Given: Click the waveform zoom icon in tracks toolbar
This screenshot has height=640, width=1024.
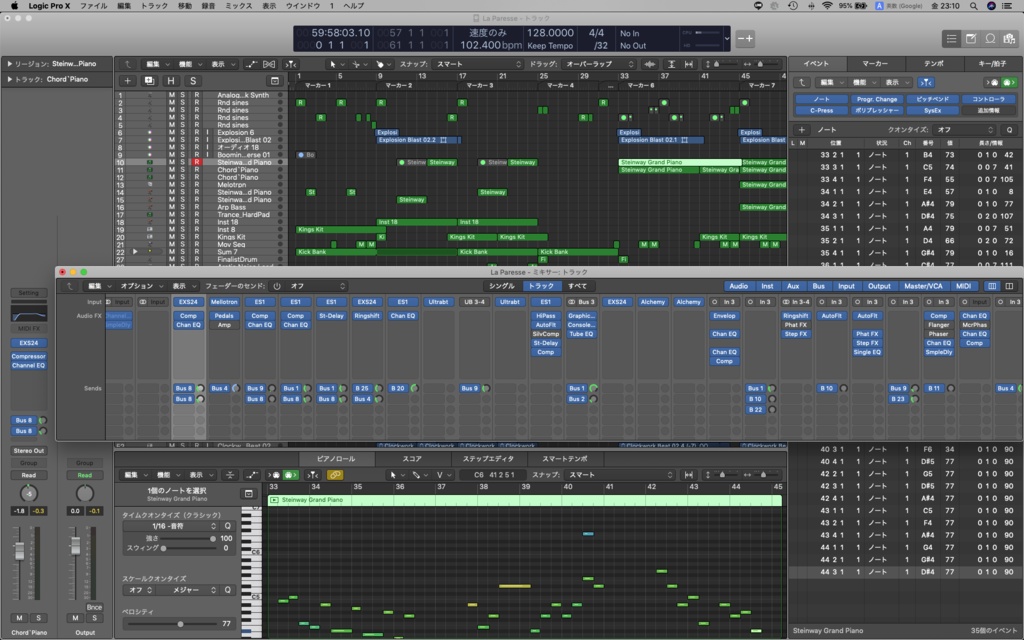Looking at the screenshot, I should [650, 64].
